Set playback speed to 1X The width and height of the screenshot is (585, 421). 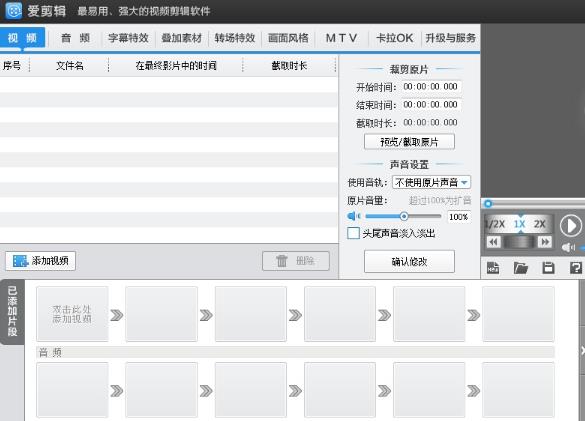pyautogui.click(x=519, y=224)
